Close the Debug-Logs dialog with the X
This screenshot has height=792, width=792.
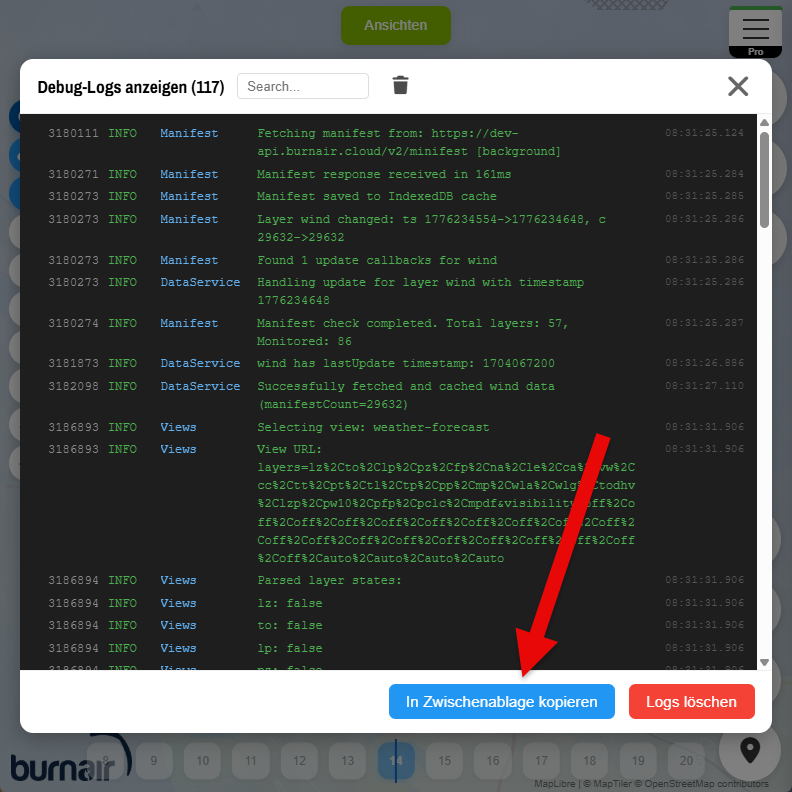[x=738, y=86]
